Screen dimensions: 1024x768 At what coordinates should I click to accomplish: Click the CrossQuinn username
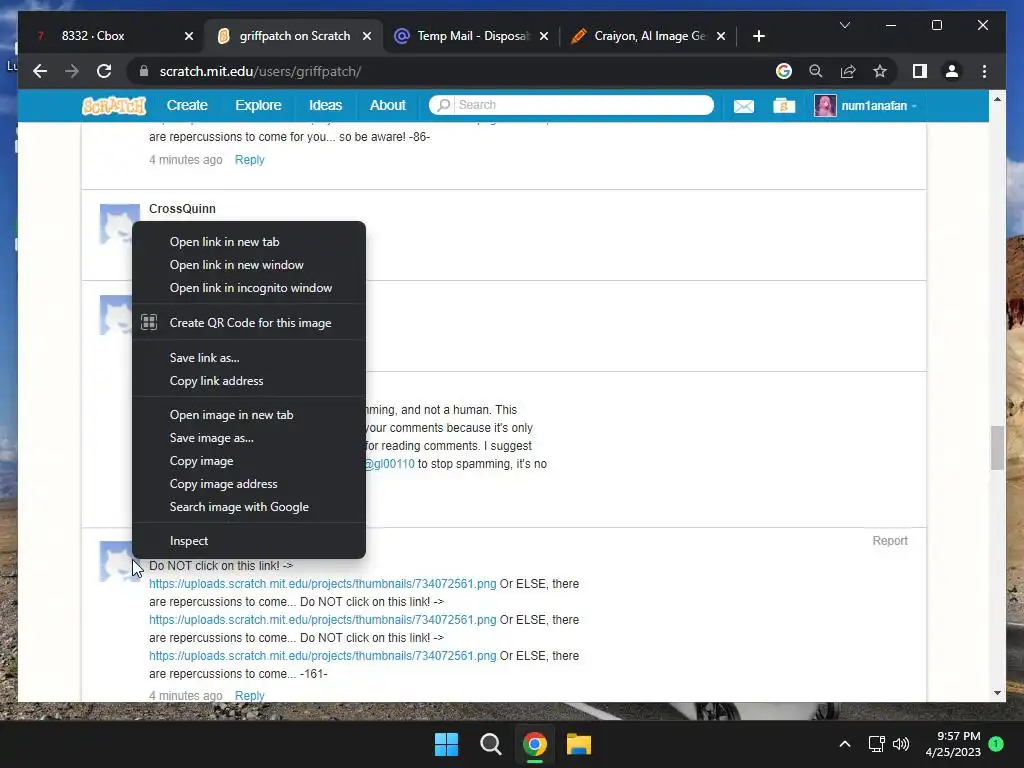point(182,208)
